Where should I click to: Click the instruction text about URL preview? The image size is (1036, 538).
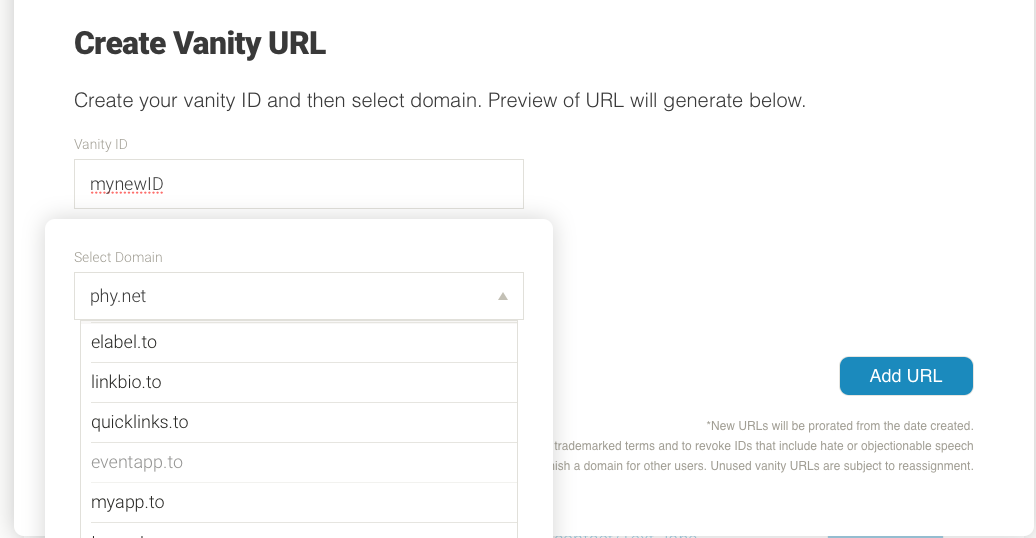click(440, 101)
